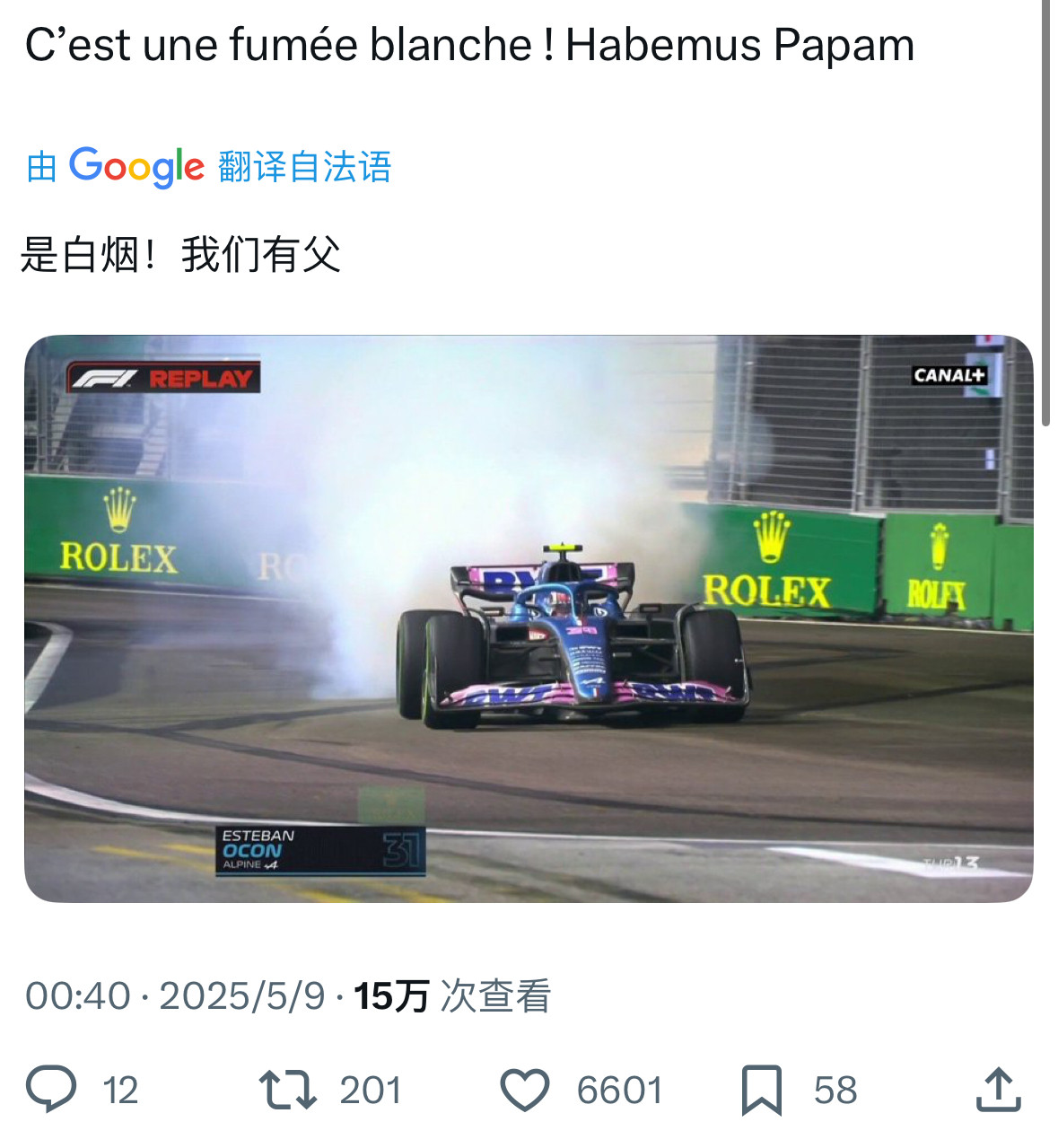This screenshot has width=1058, height=1148.
Task: Click the CANAL+ logo on image
Action: tap(949, 375)
